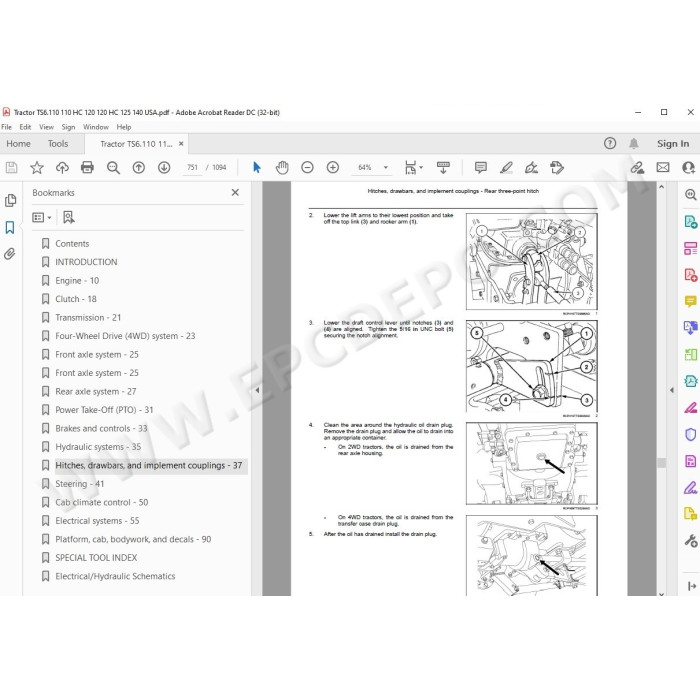Click the vertical scrollbar thumb
This screenshot has width=700, height=700.
tap(662, 463)
